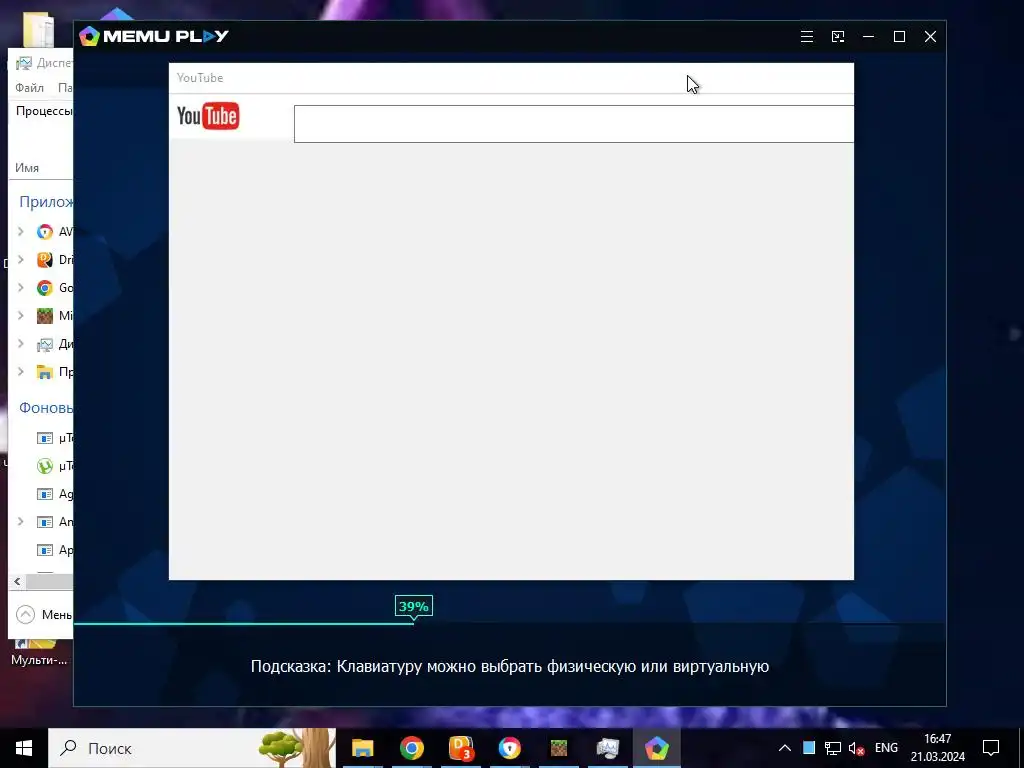Click Task Manager horizontal scrollbar left arrow
This screenshot has height=768, width=1024.
pos(17,581)
